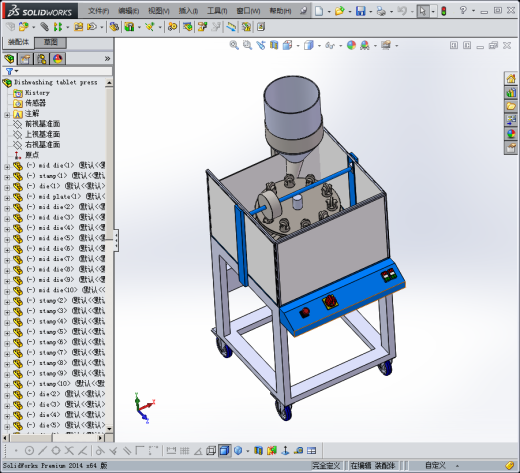Open the Design Library task pane tab
The image size is (520, 473).
(511, 93)
